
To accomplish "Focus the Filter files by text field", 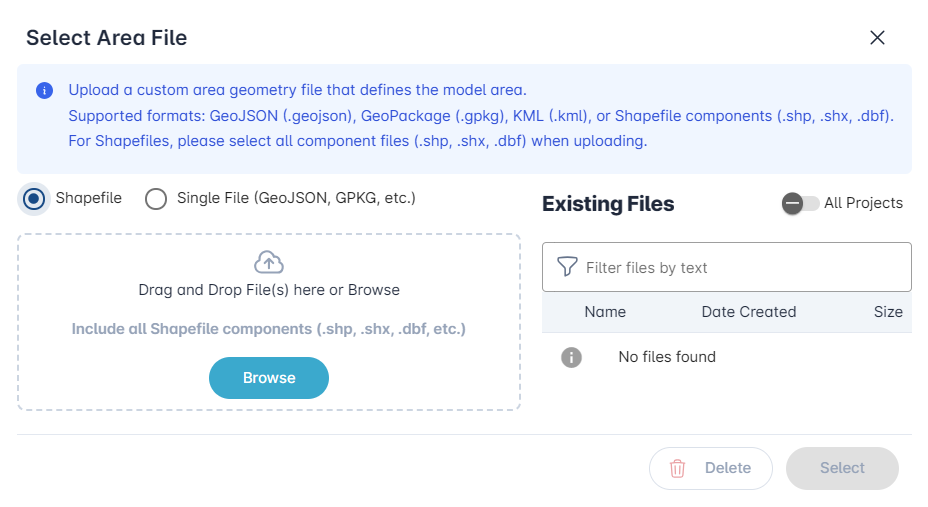I will click(727, 267).
